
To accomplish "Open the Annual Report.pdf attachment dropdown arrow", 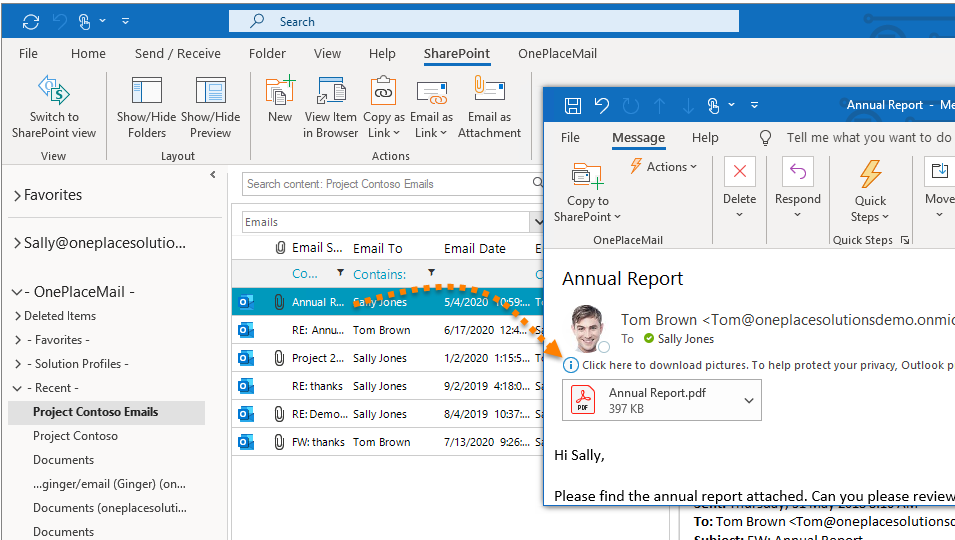I will coord(749,401).
